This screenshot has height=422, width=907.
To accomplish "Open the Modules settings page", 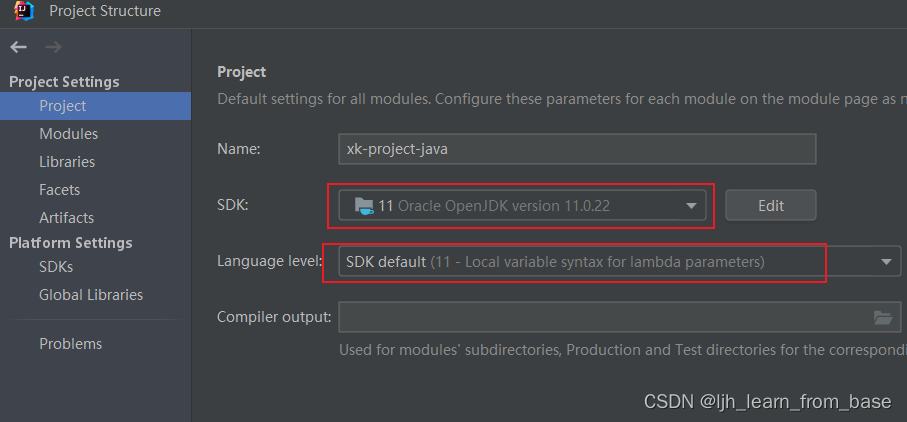I will (x=68, y=134).
